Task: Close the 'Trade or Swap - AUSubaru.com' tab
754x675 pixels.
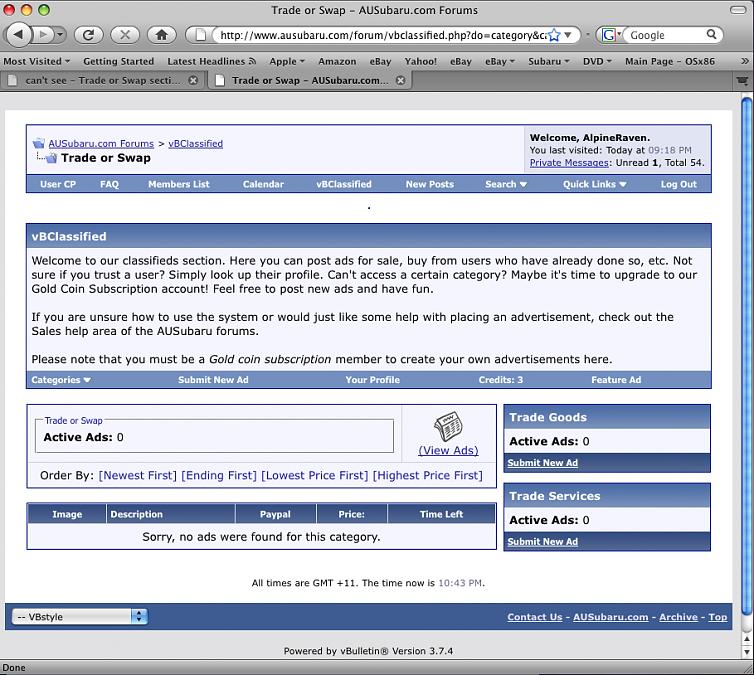Action: click(400, 80)
